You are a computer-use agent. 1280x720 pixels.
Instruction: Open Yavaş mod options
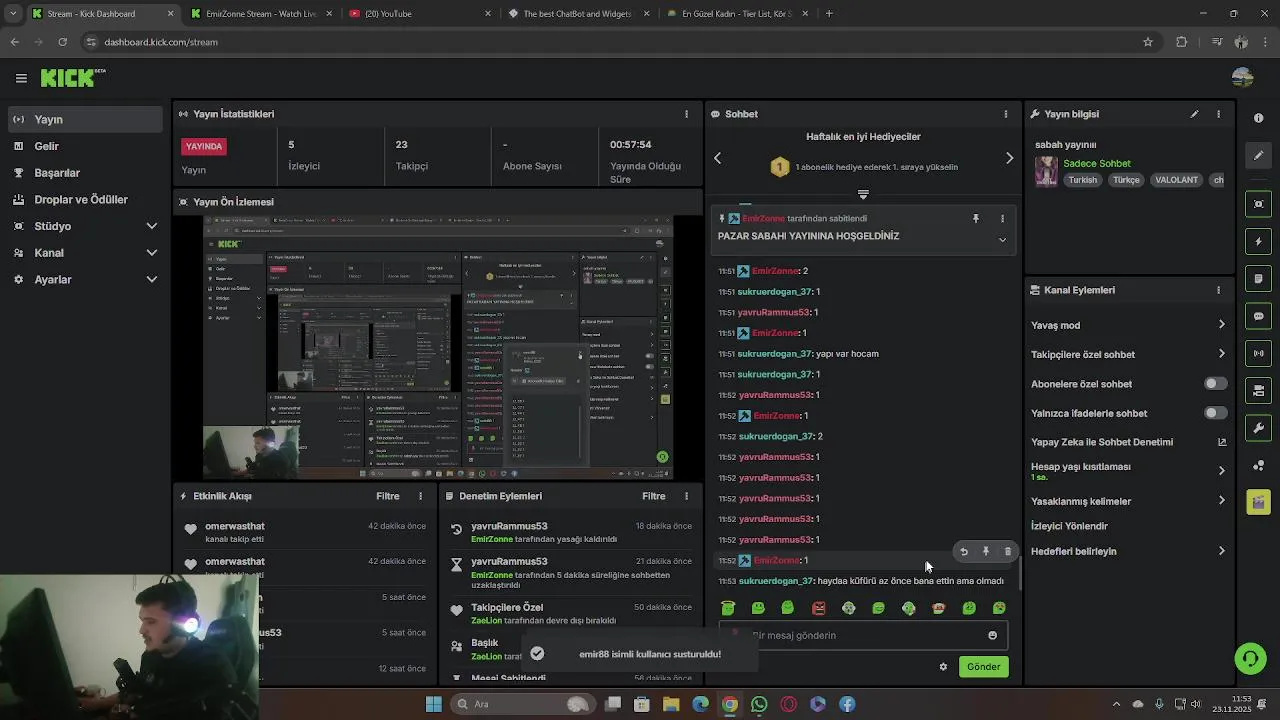point(1128,325)
